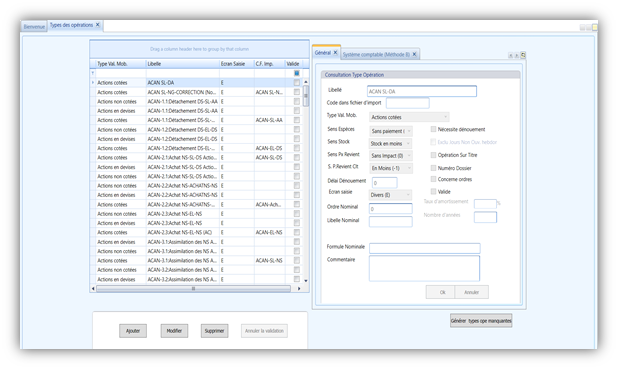Click the Délai Dénouement field
The image size is (618, 369).
(x=384, y=183)
